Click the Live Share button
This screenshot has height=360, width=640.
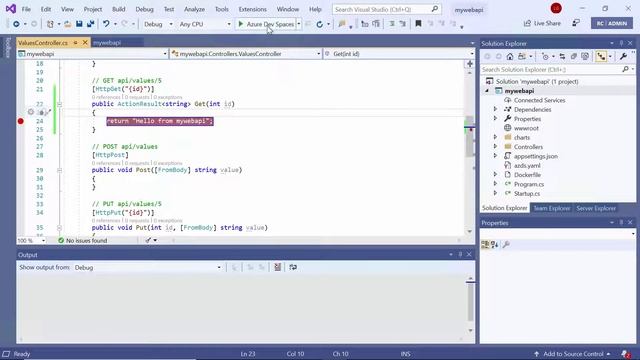coord(542,23)
